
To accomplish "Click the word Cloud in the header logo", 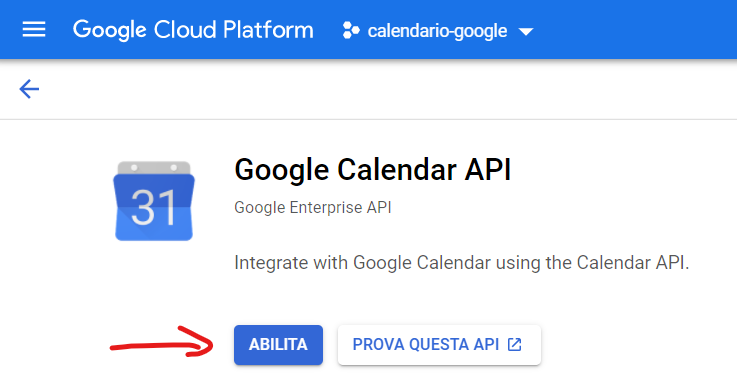I will [185, 30].
